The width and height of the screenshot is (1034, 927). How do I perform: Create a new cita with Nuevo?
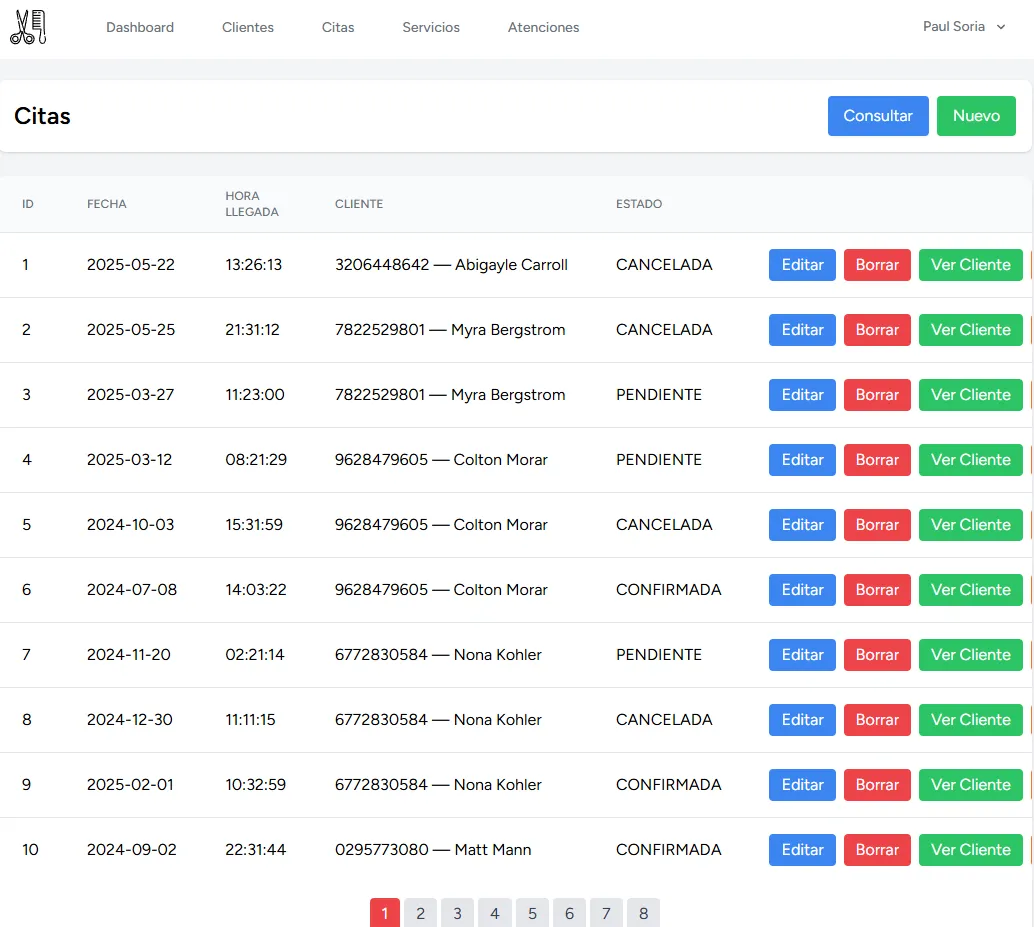[x=975, y=116]
